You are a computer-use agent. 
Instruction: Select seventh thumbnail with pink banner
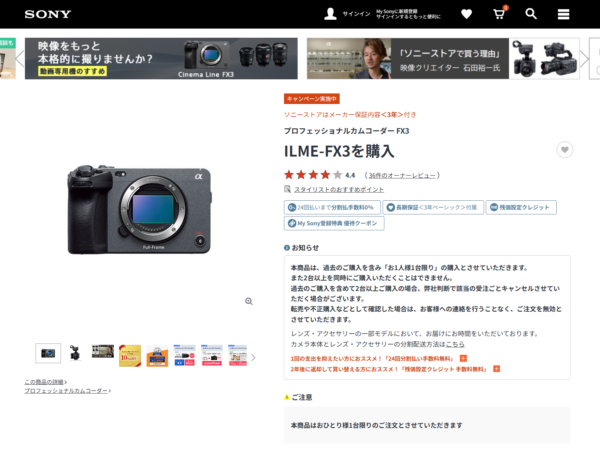tap(212, 355)
